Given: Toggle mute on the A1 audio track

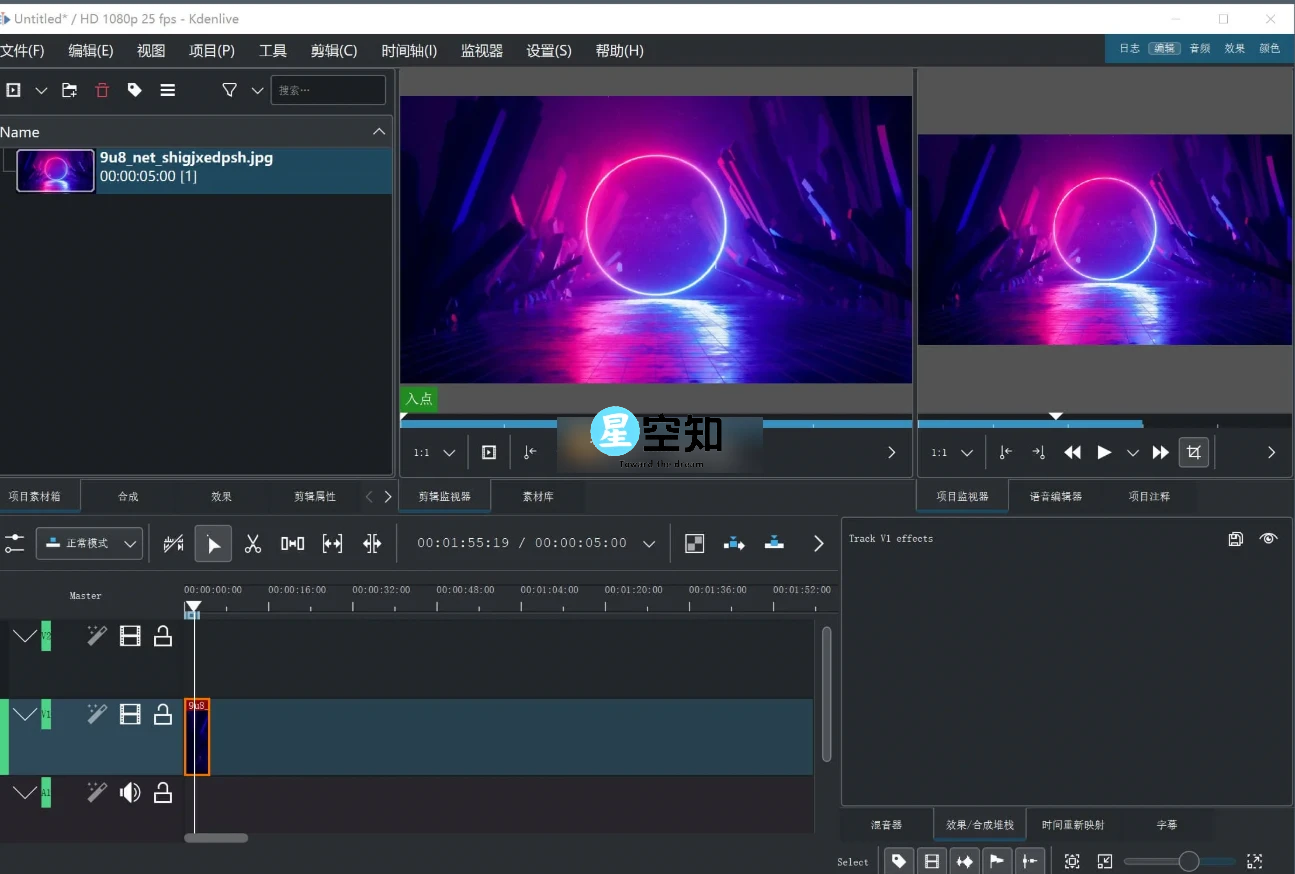Looking at the screenshot, I should 130,792.
